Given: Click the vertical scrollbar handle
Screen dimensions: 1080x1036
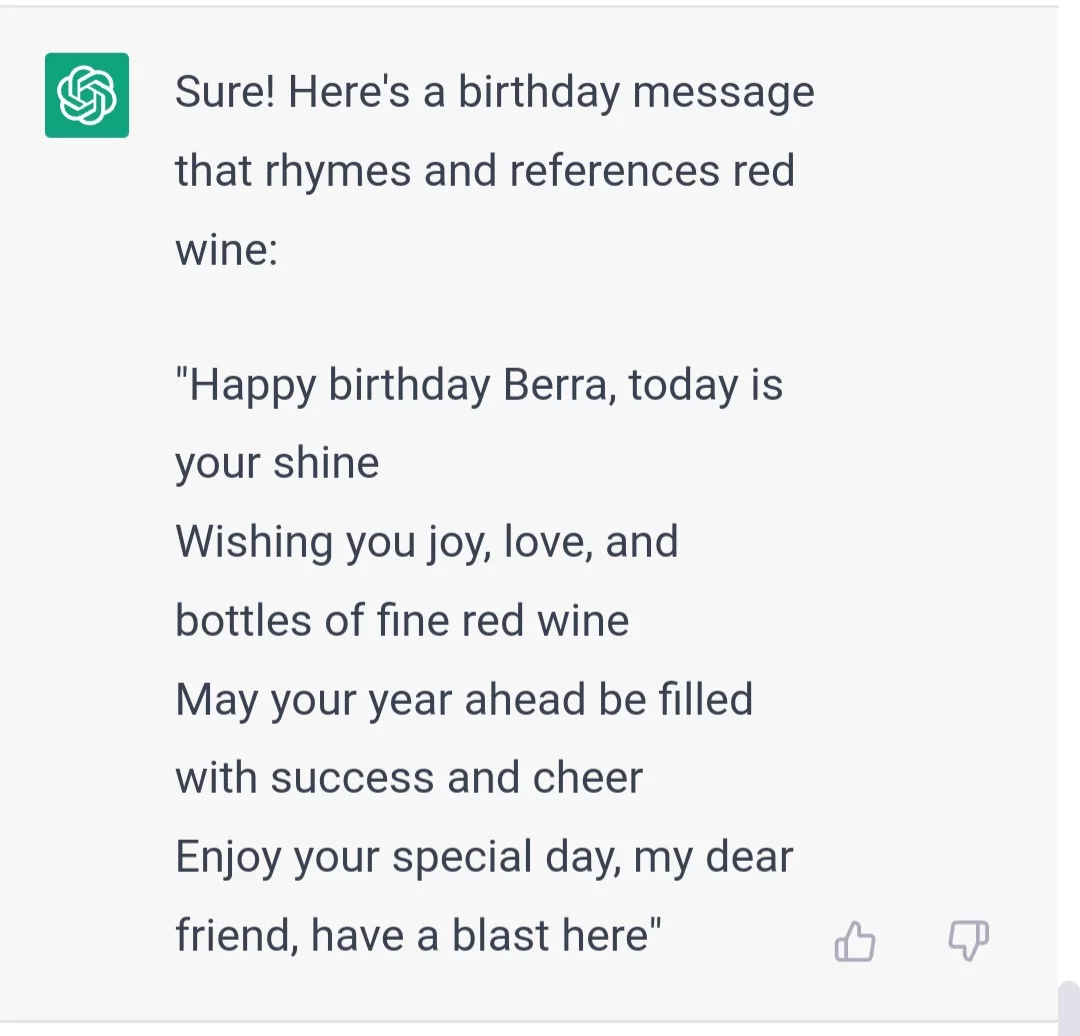Looking at the screenshot, I should [1068, 1008].
